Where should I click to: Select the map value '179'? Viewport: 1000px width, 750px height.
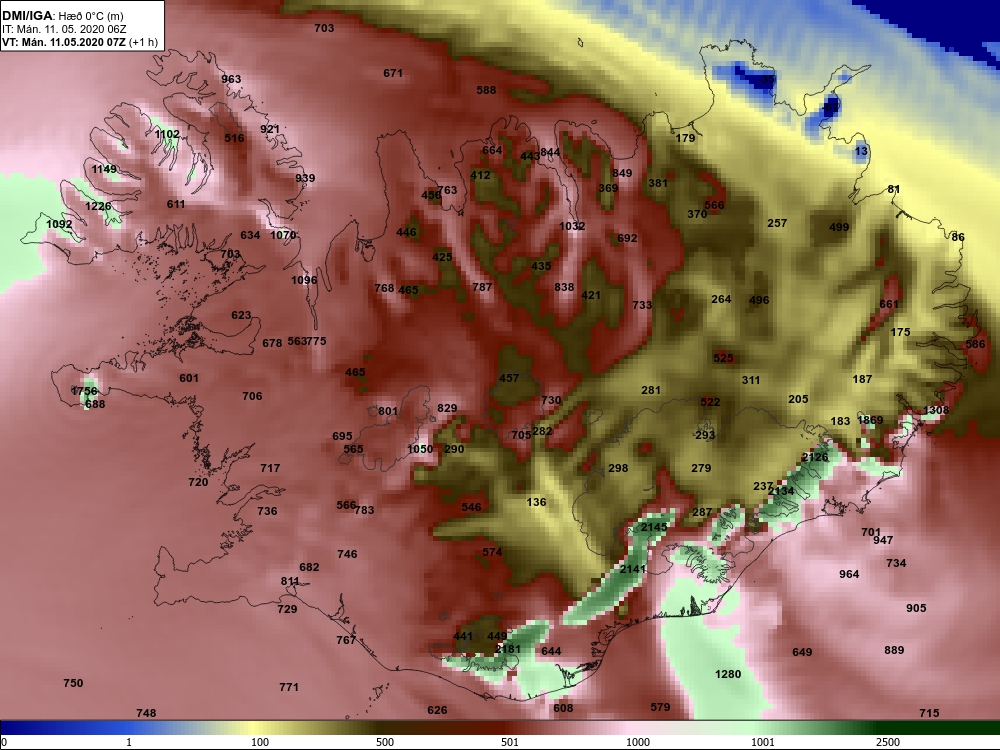(x=686, y=138)
